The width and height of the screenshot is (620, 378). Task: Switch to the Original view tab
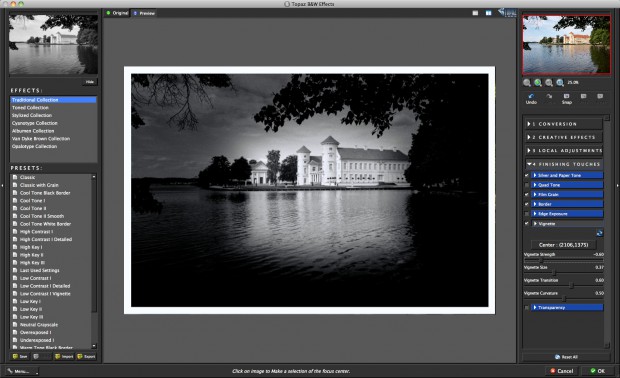point(117,13)
